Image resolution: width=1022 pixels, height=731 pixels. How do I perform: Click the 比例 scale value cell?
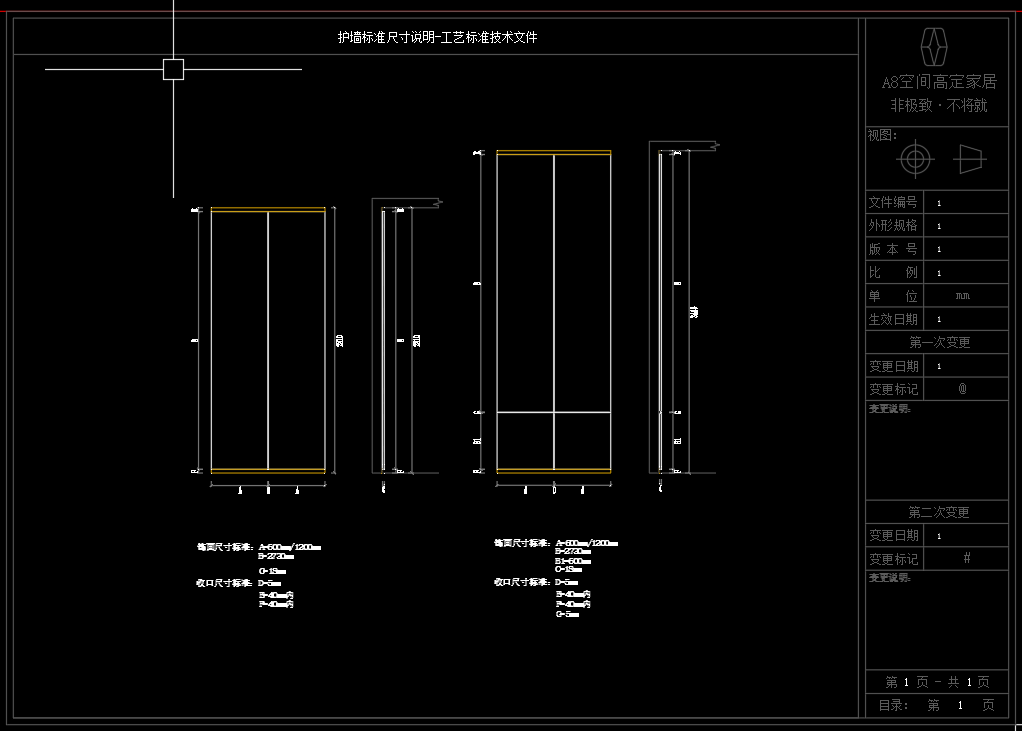966,273
